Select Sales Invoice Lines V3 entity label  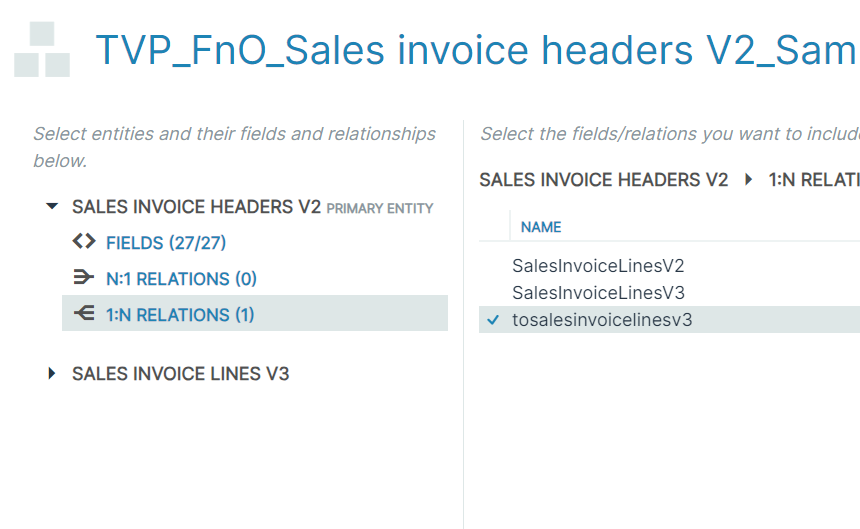coord(180,374)
